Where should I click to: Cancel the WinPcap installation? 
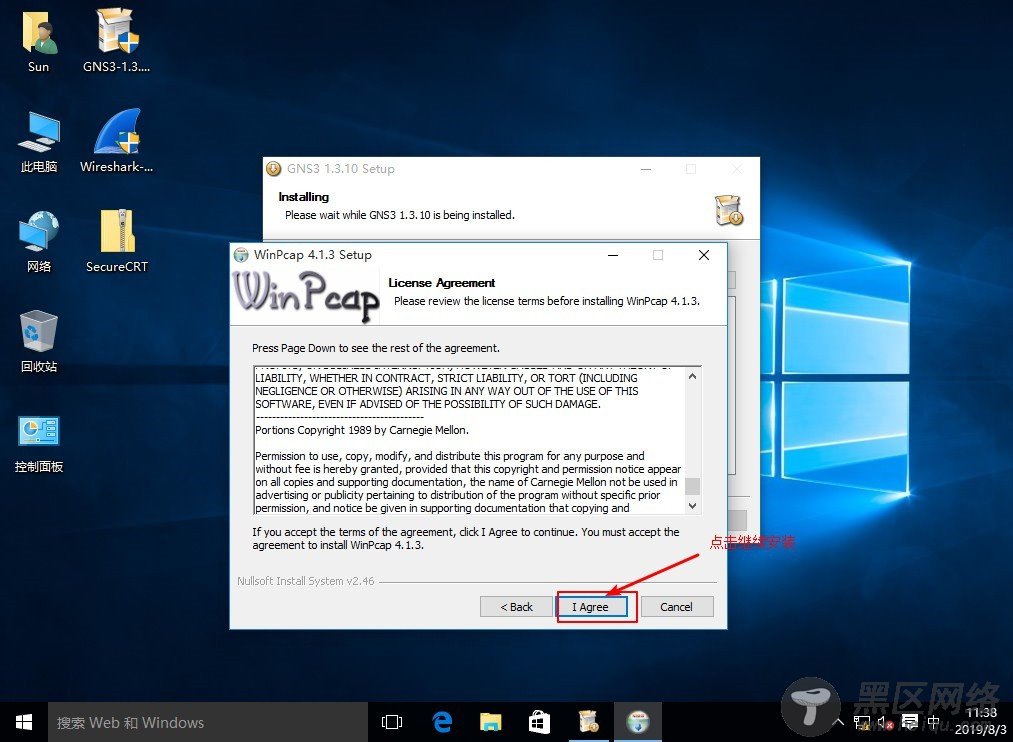click(677, 607)
